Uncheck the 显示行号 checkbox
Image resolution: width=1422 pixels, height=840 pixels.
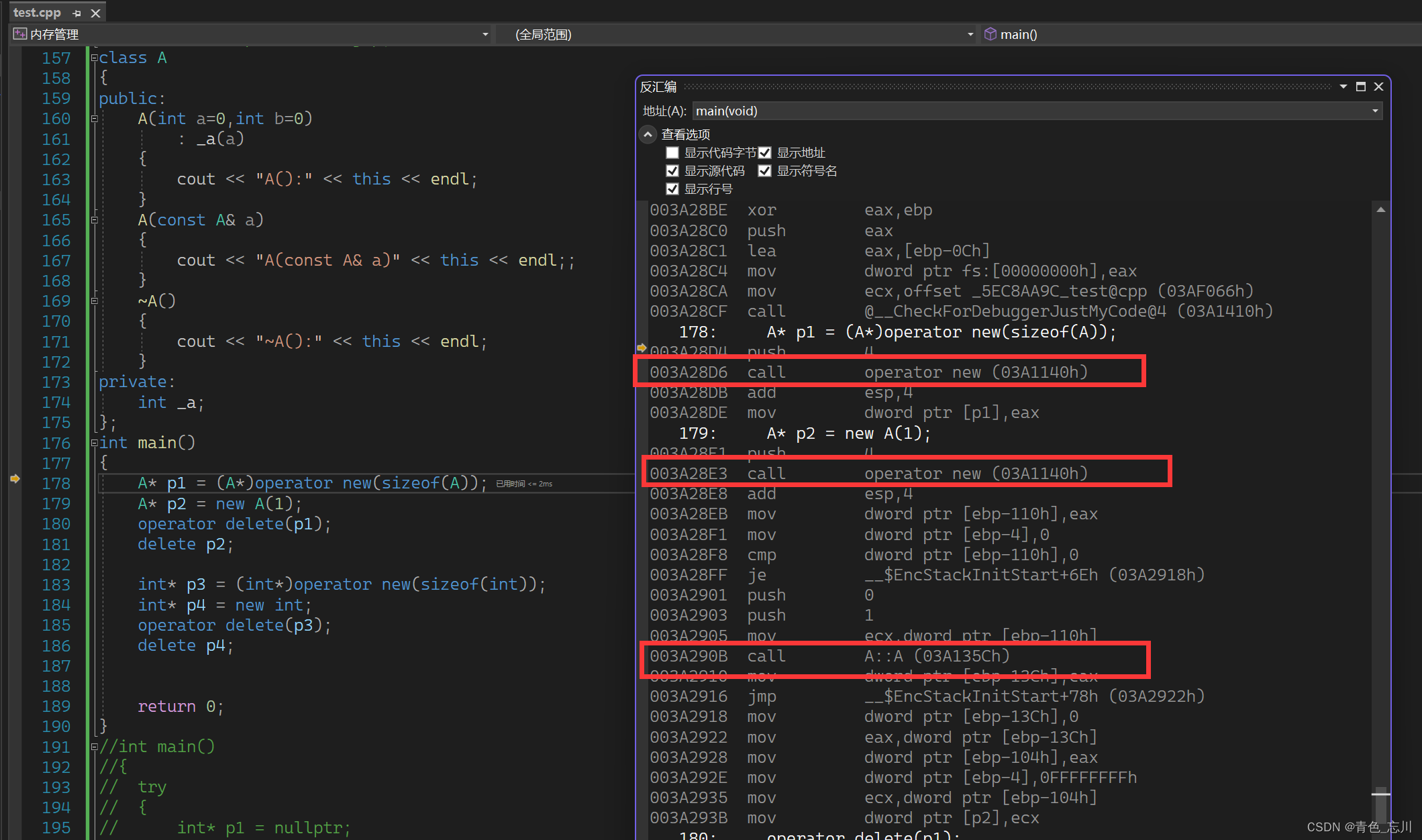pyautogui.click(x=672, y=189)
